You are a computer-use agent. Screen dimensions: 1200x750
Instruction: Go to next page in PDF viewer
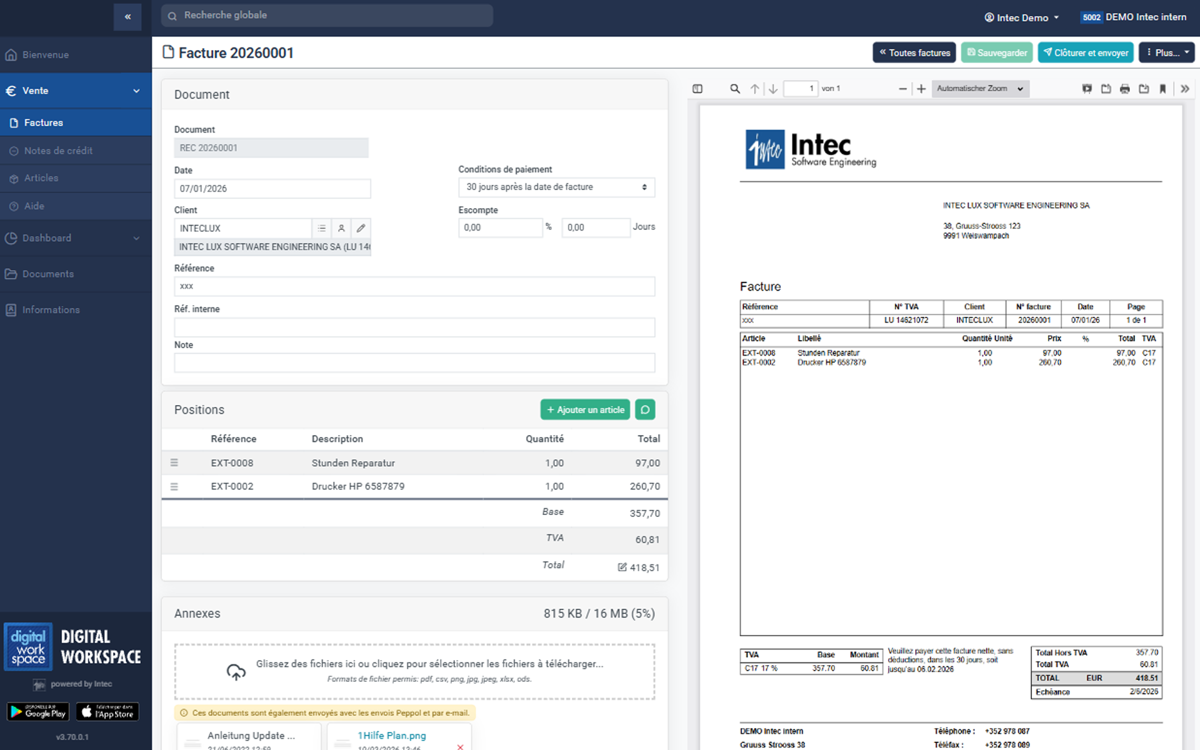click(773, 89)
